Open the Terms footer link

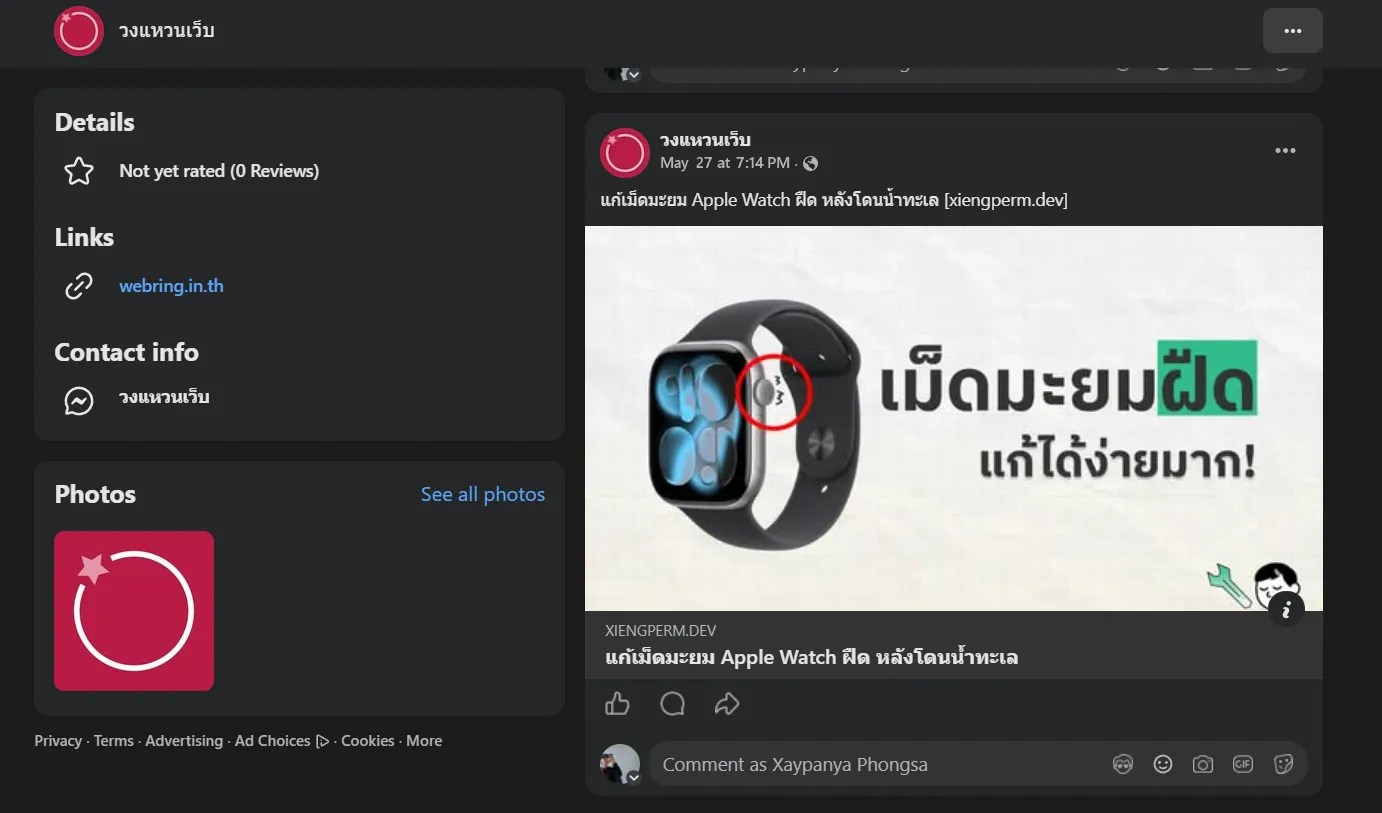coord(114,741)
